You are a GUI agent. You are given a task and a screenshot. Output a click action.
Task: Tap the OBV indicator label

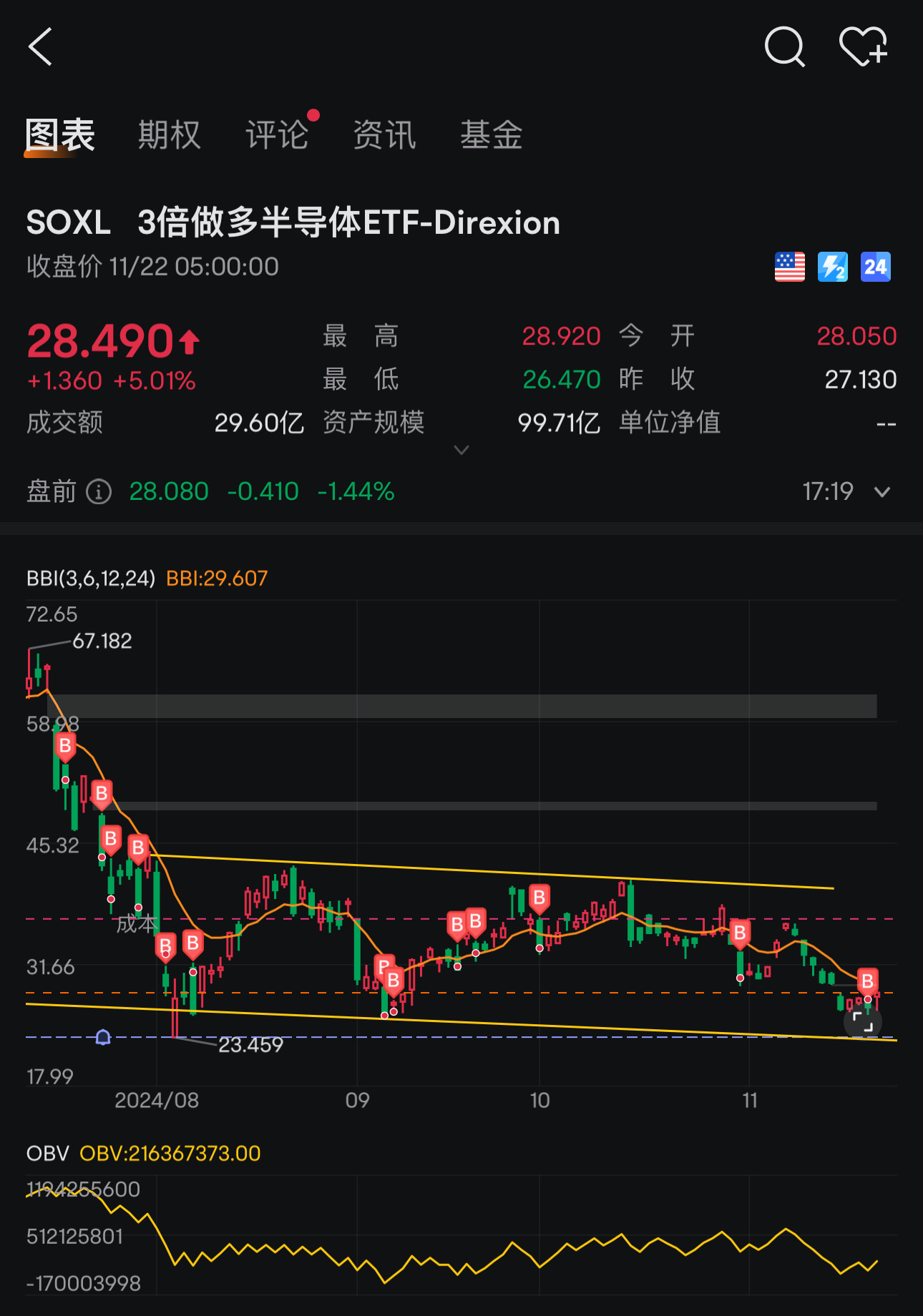click(x=47, y=1153)
